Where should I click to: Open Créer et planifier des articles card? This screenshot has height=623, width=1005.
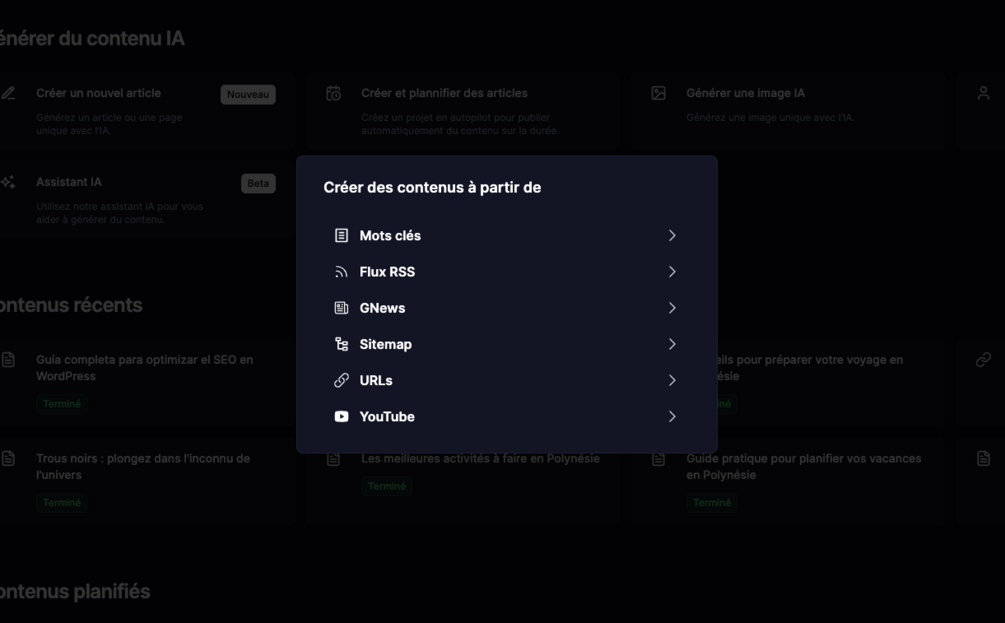463,111
